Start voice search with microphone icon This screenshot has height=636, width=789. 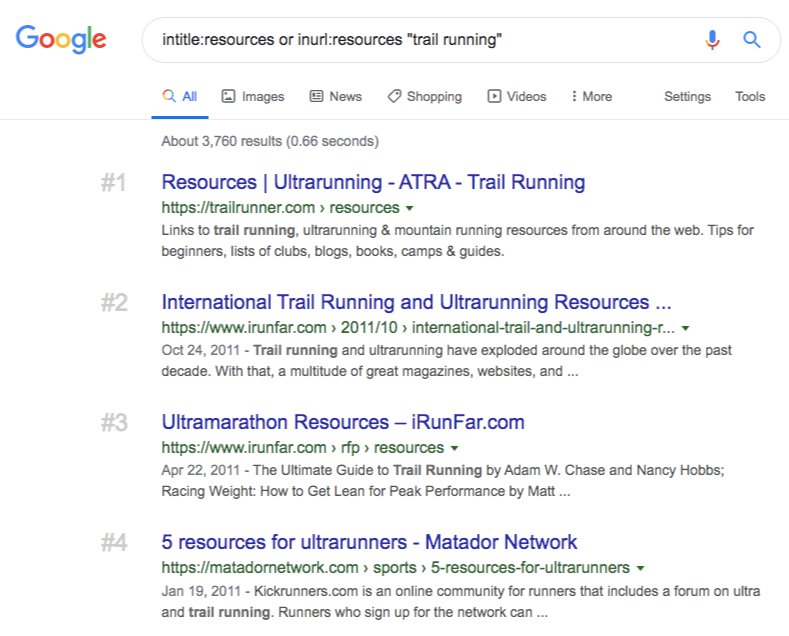pos(712,39)
